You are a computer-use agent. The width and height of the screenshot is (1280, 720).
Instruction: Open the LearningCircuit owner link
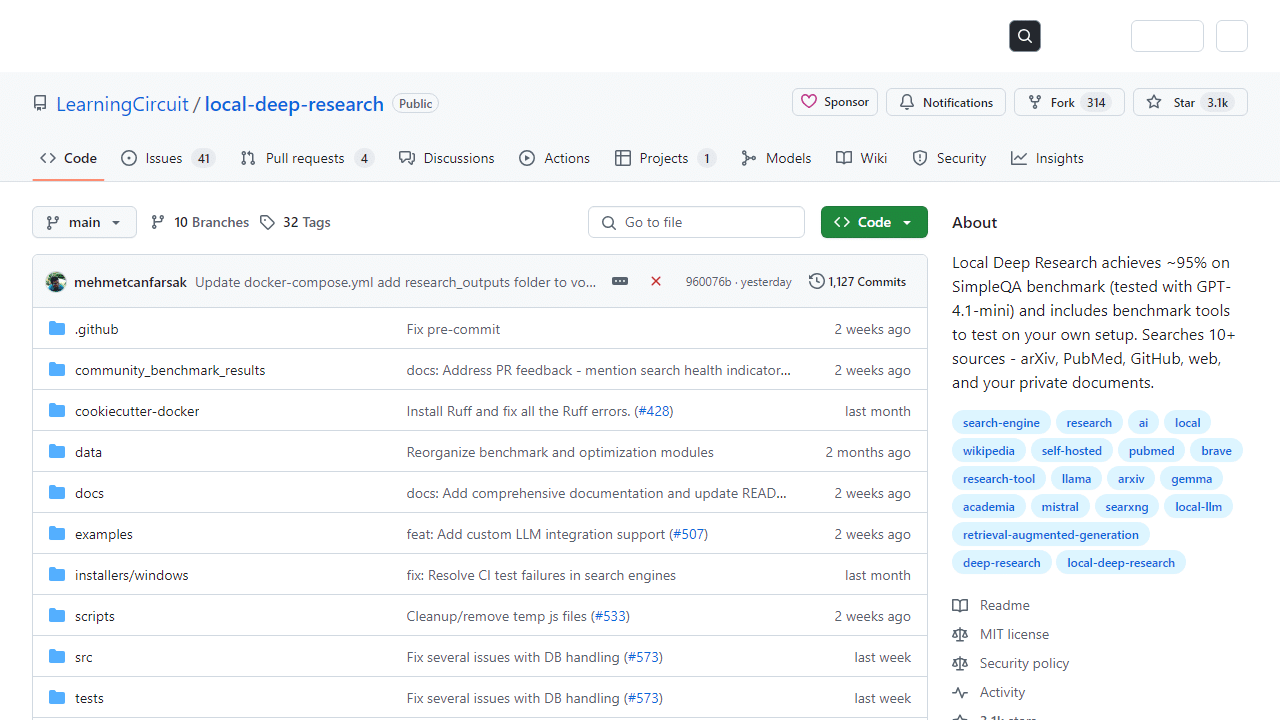click(122, 104)
